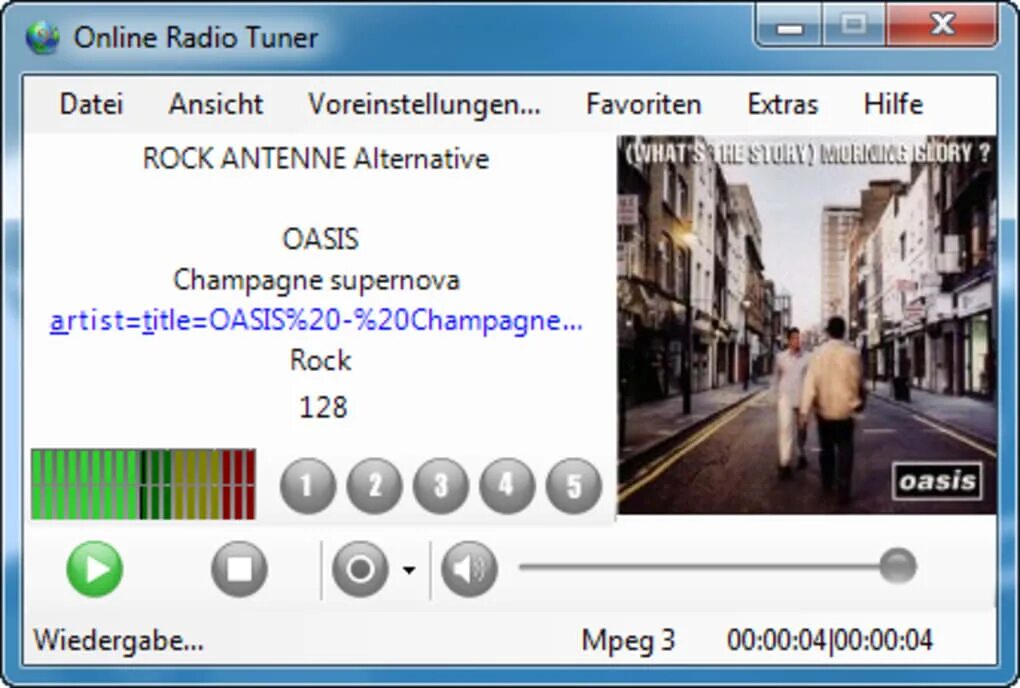Click the 00:00:04|00:00:04 time counter
This screenshot has width=1020, height=688.
pyautogui.click(x=830, y=641)
